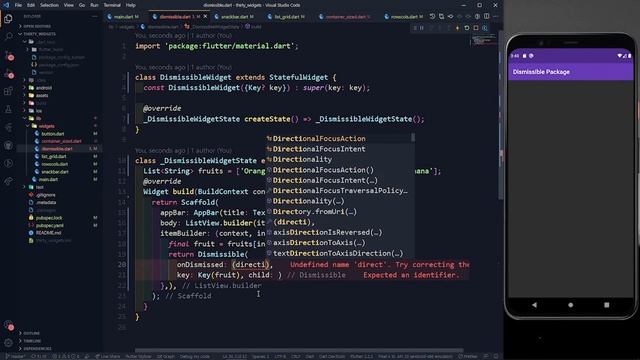Open the File menu
The height and width of the screenshot is (360, 640).
(18, 5)
